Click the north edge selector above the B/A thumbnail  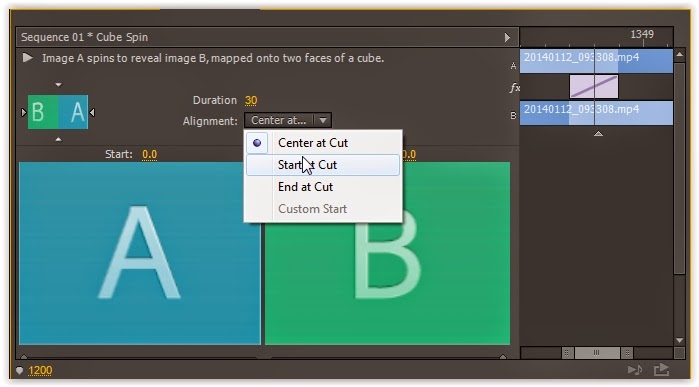click(x=58, y=84)
